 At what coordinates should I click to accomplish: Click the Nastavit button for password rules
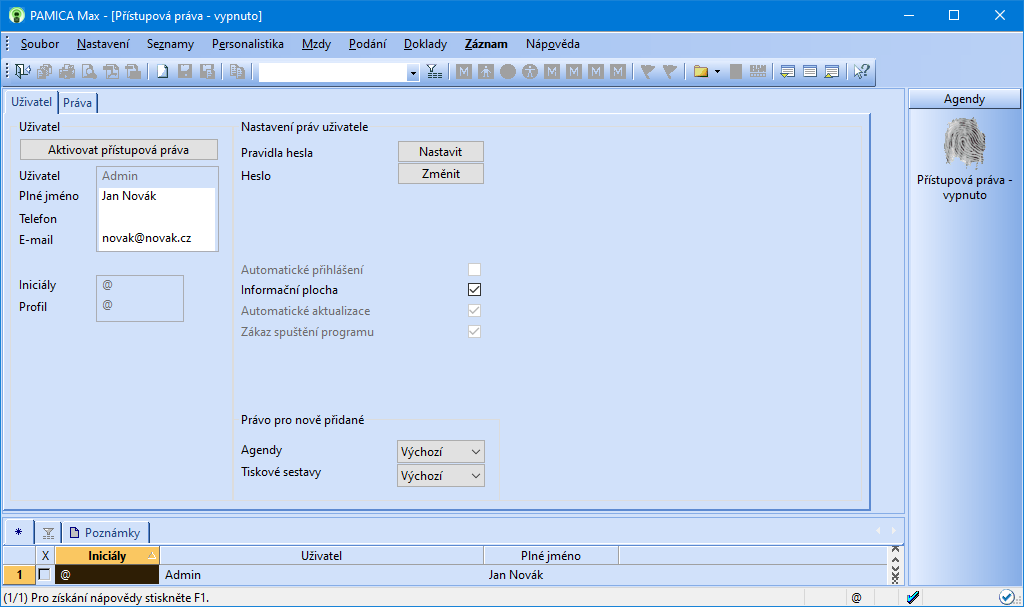click(x=441, y=152)
